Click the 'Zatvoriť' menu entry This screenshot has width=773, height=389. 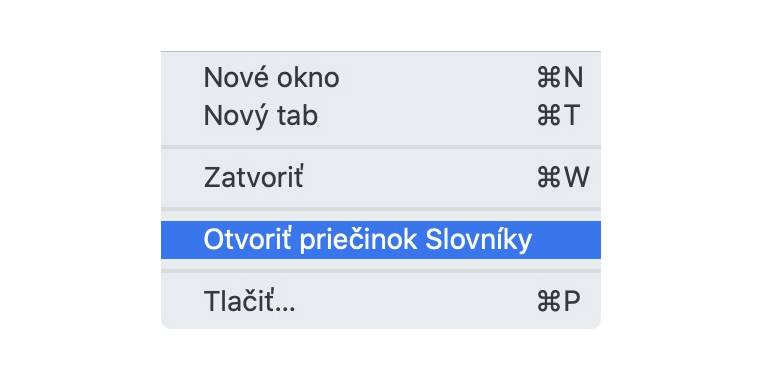tap(381, 177)
